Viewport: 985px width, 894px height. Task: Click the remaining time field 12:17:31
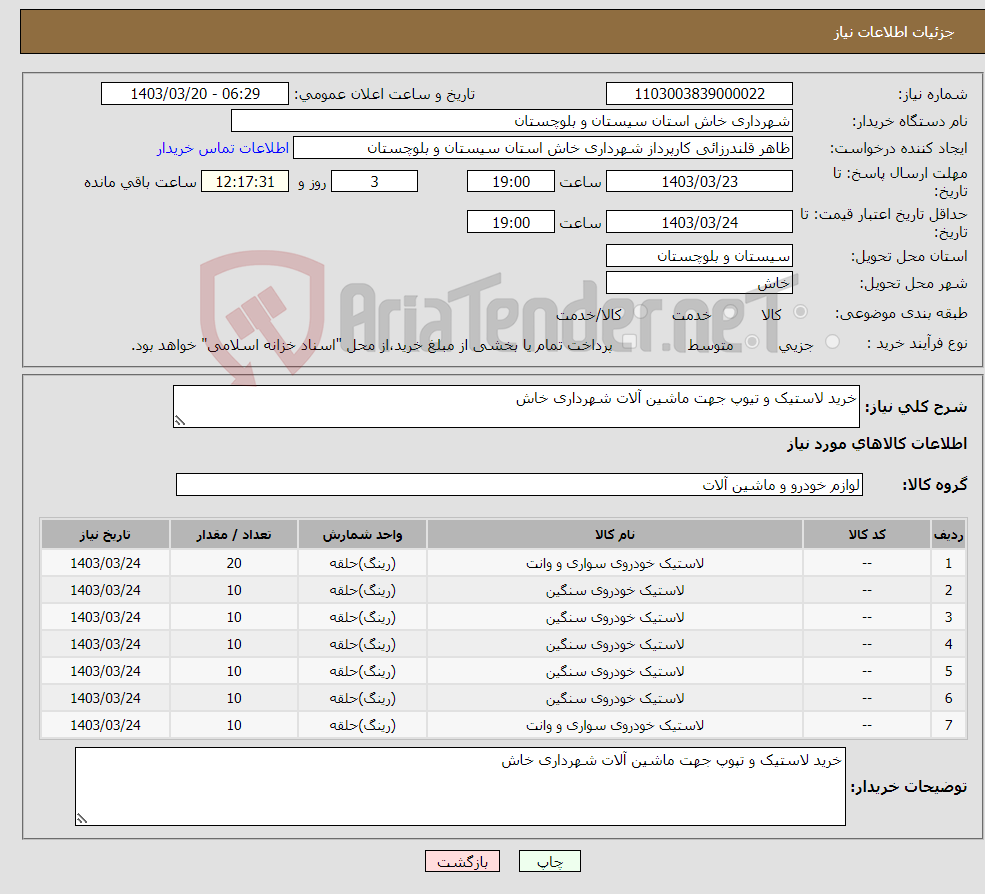[245, 182]
